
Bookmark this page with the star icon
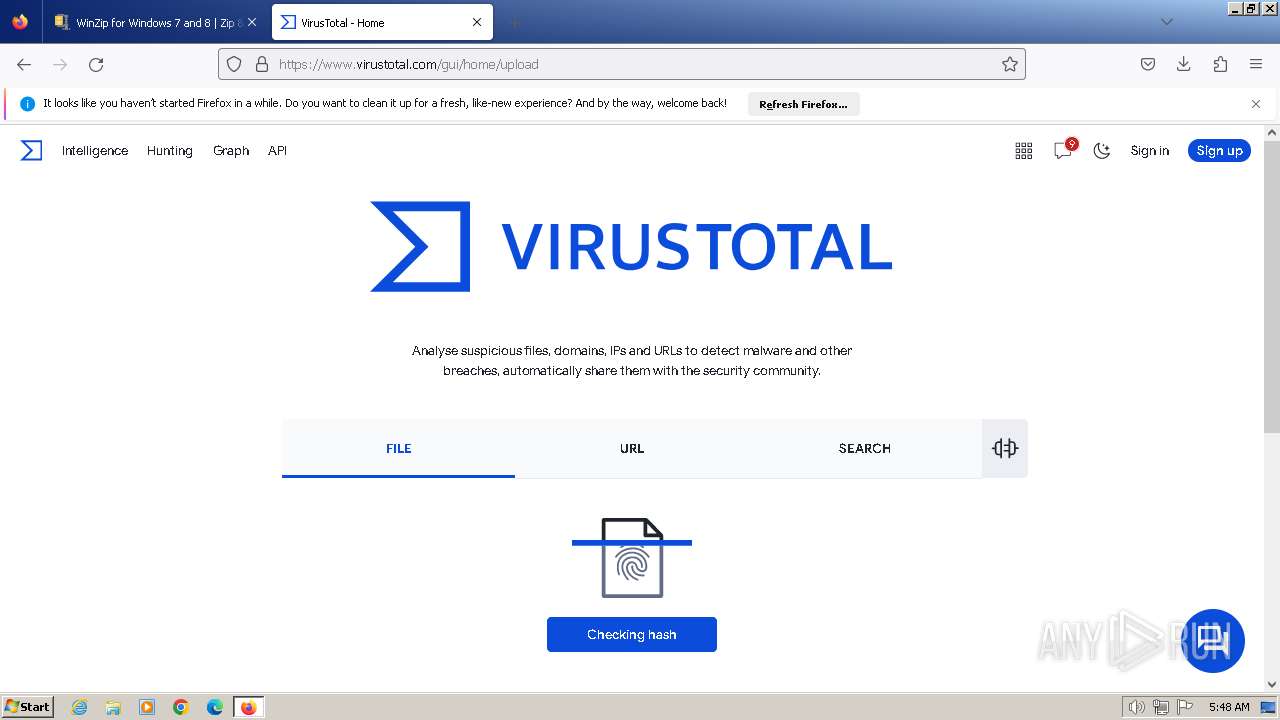point(1010,64)
